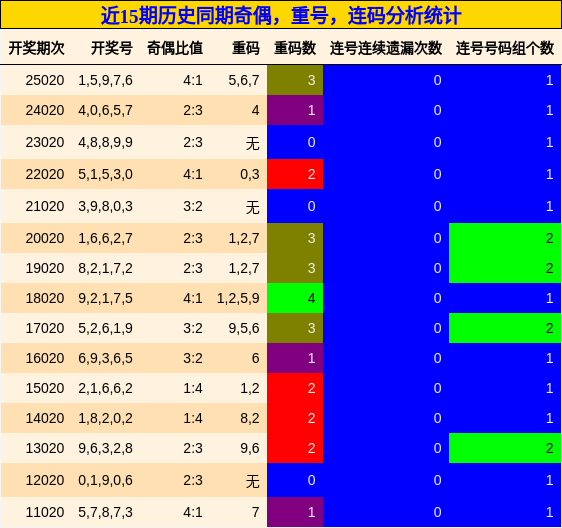Click omission count 0 in row 19020
This screenshot has height=528, width=562.
tap(386, 268)
